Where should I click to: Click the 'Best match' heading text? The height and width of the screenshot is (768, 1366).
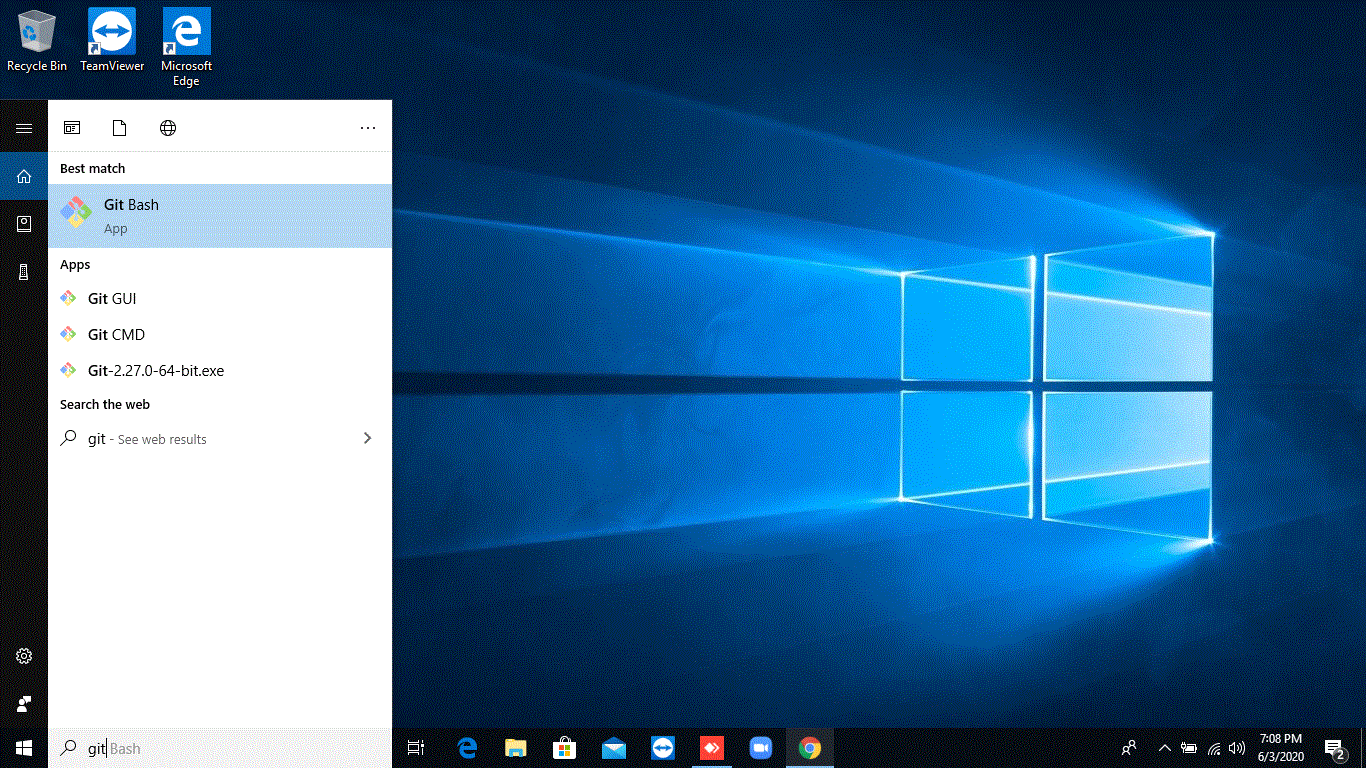coord(92,169)
